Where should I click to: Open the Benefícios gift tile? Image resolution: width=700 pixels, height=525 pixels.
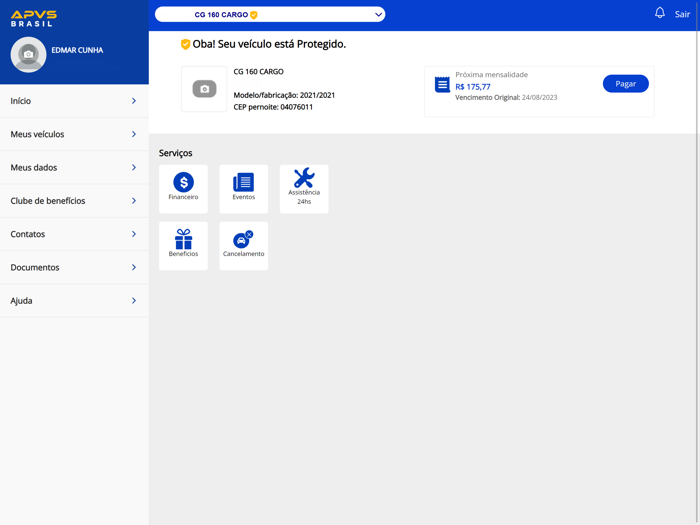pos(183,246)
